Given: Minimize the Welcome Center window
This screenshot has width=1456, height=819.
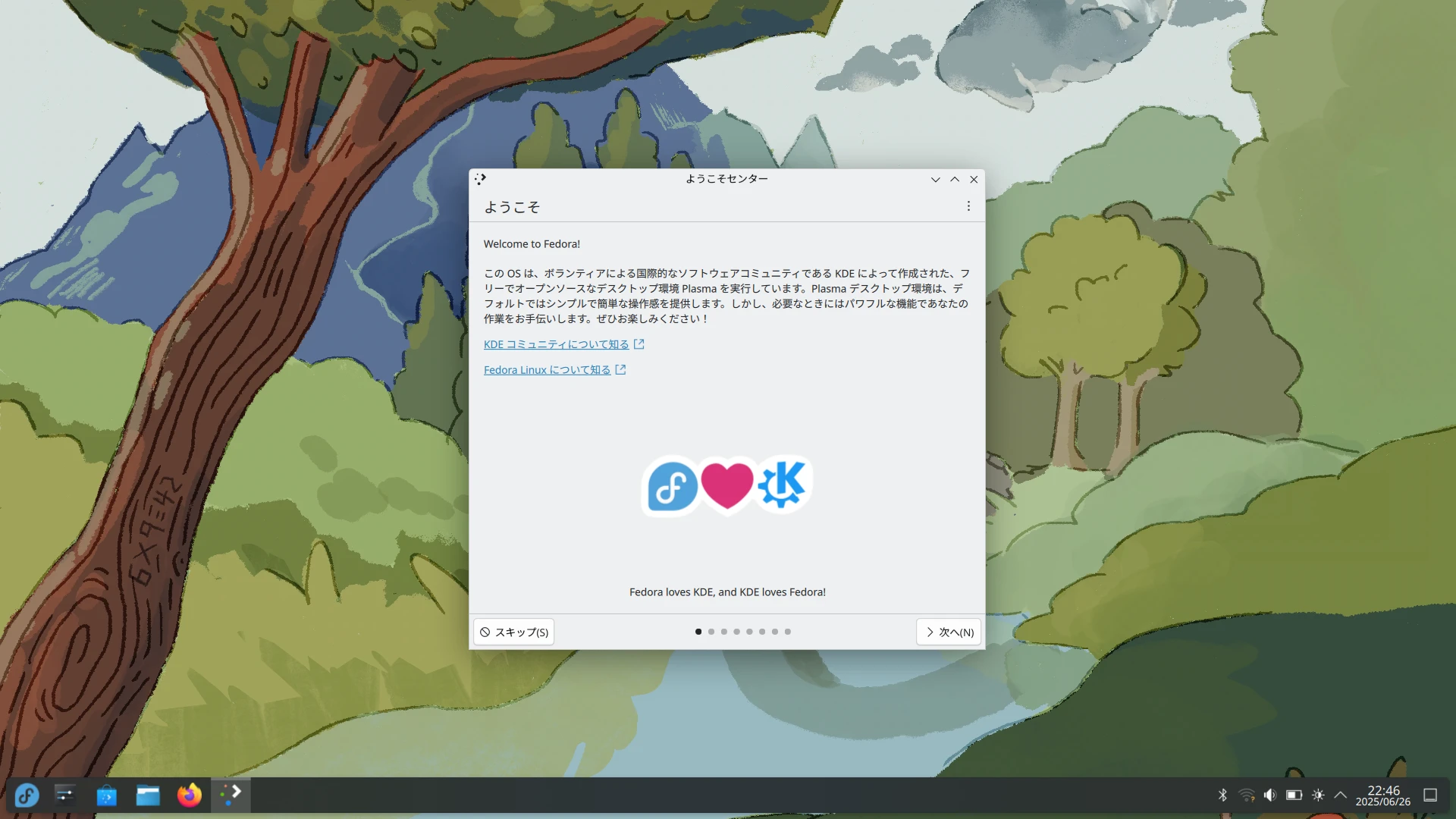Looking at the screenshot, I should tap(935, 180).
